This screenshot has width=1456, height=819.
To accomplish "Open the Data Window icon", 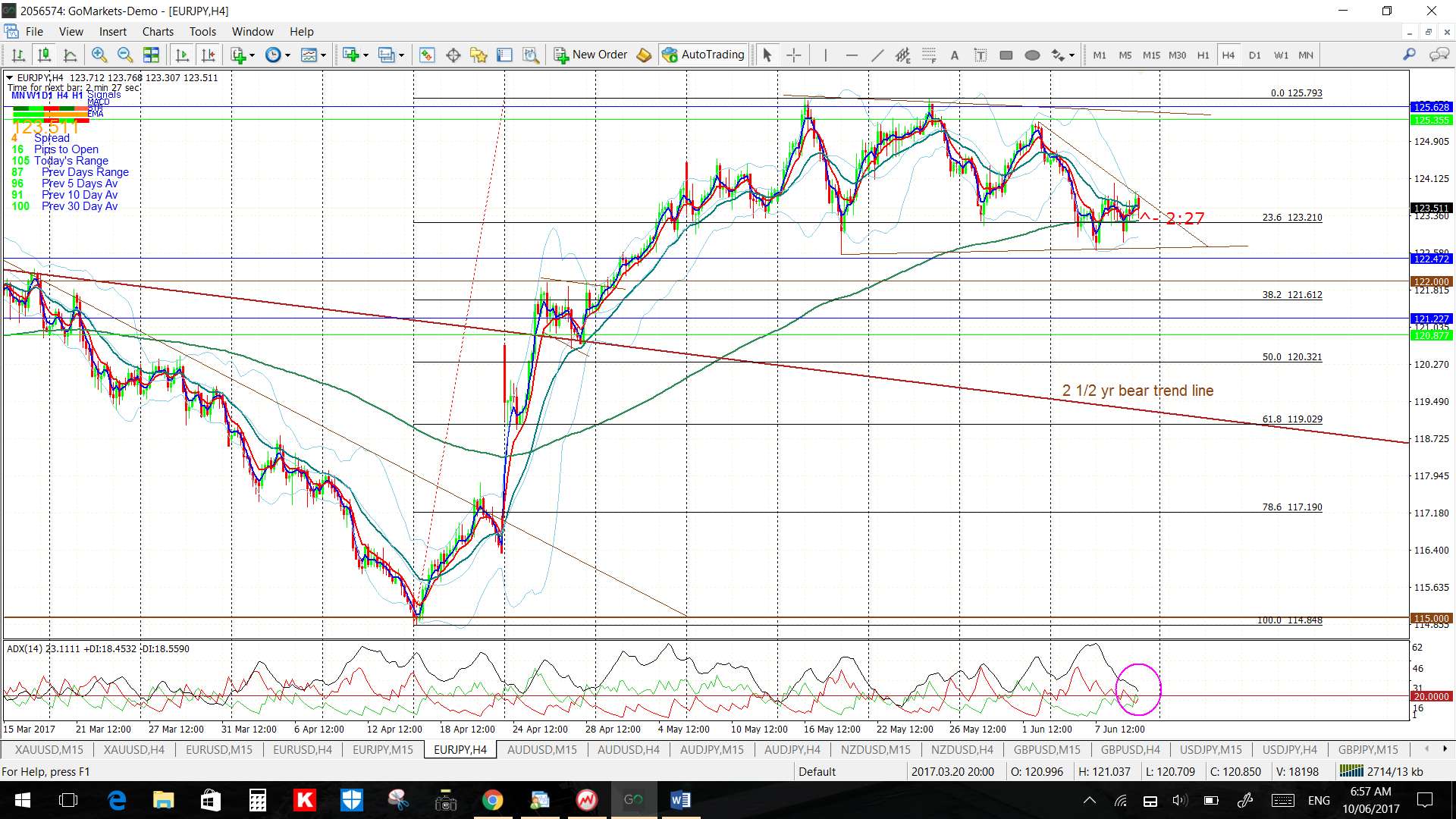I will [453, 55].
